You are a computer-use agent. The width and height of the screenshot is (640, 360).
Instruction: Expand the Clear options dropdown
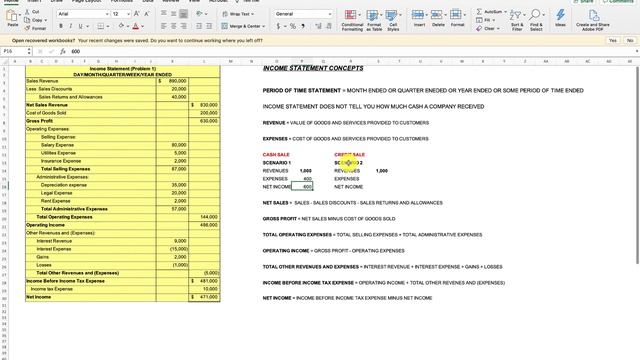498,29
